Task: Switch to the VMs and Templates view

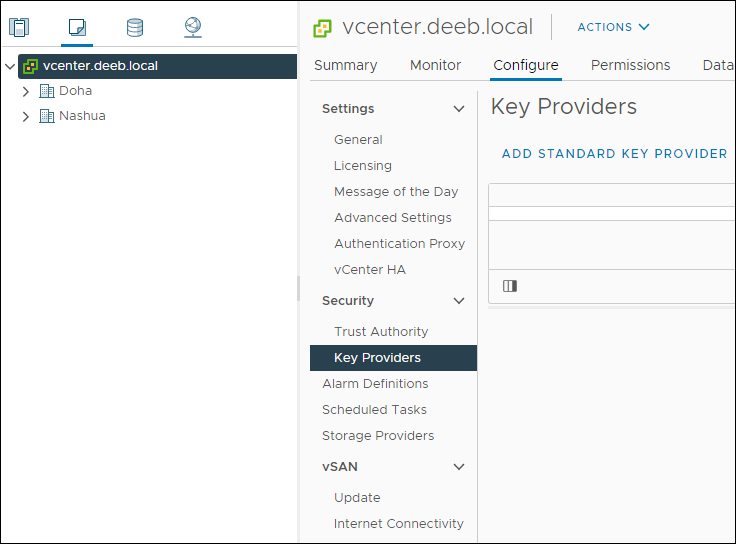Action: point(77,27)
